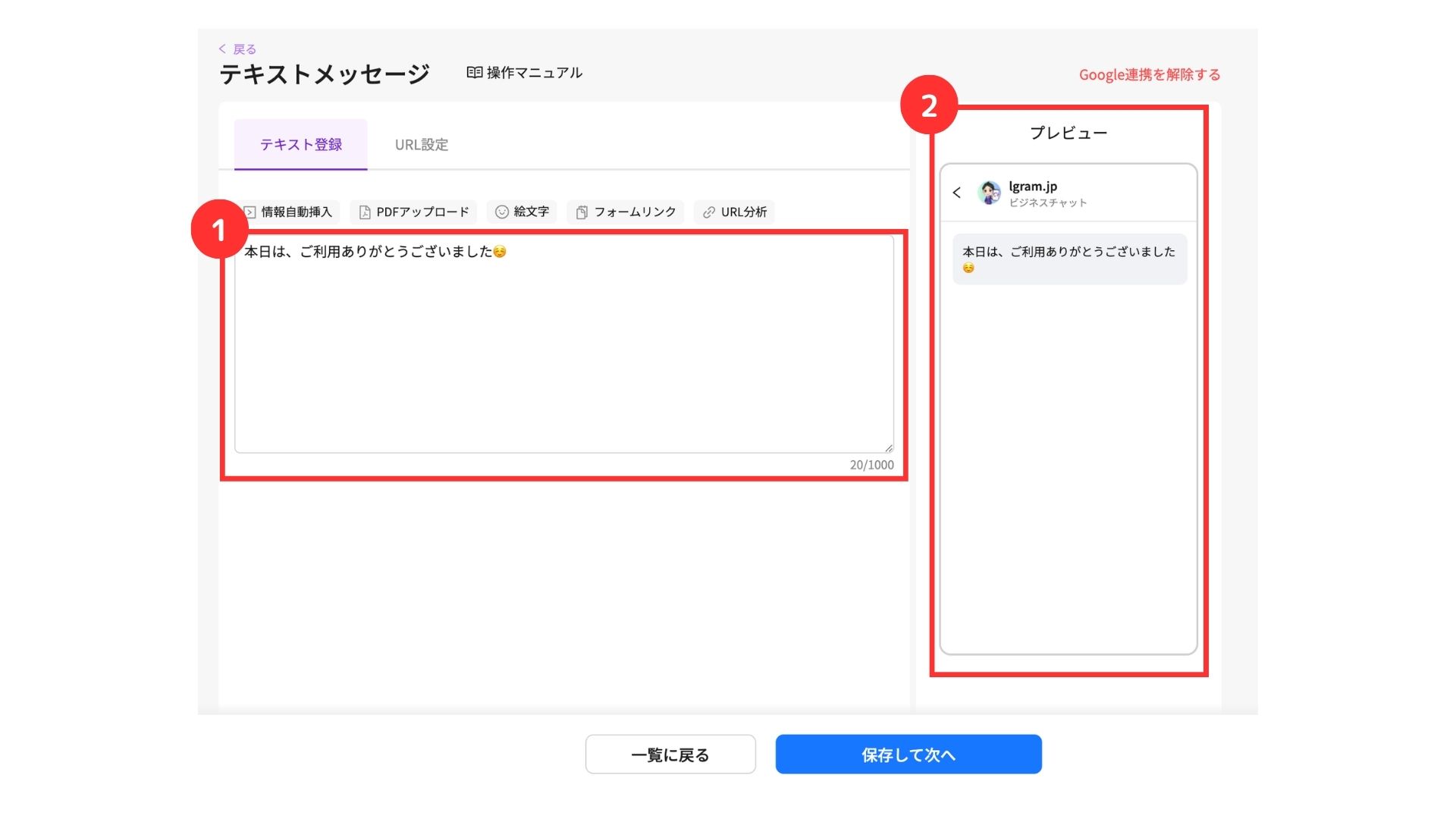Image resolution: width=1456 pixels, height=819 pixels.
Task: Click the text area resize handle corner
Action: 889,448
